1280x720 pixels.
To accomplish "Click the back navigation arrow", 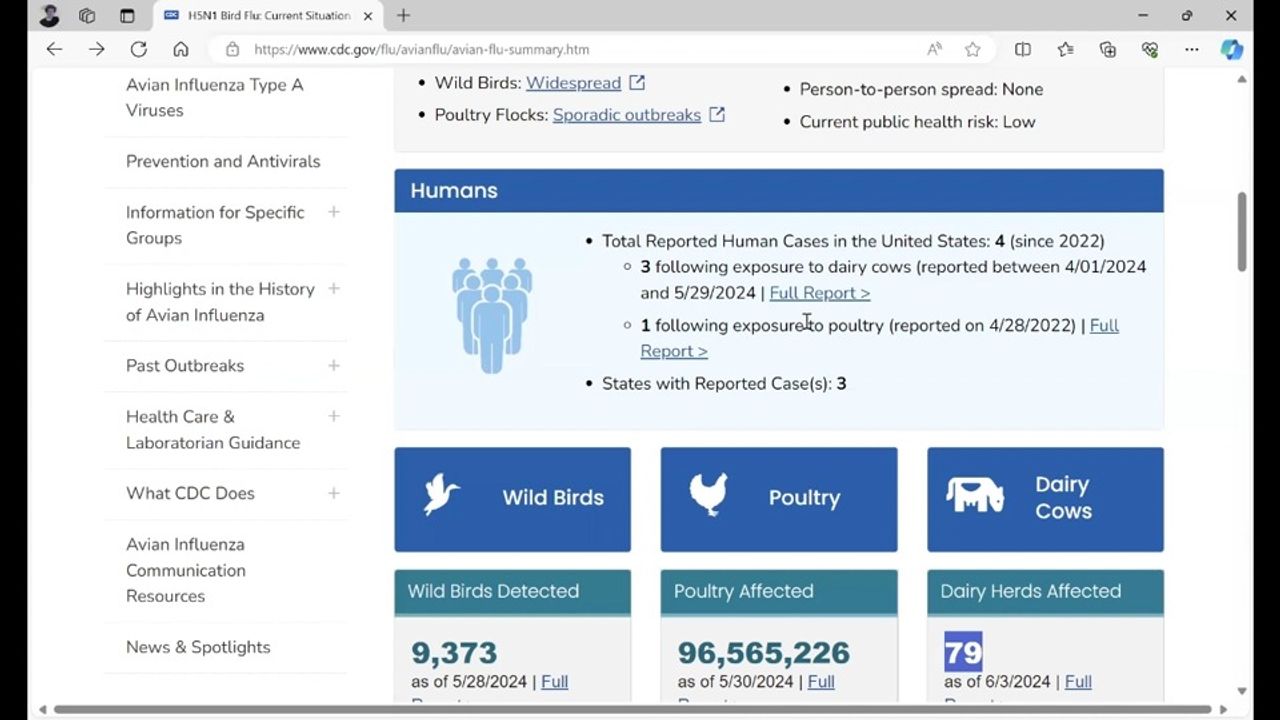I will click(x=54, y=49).
